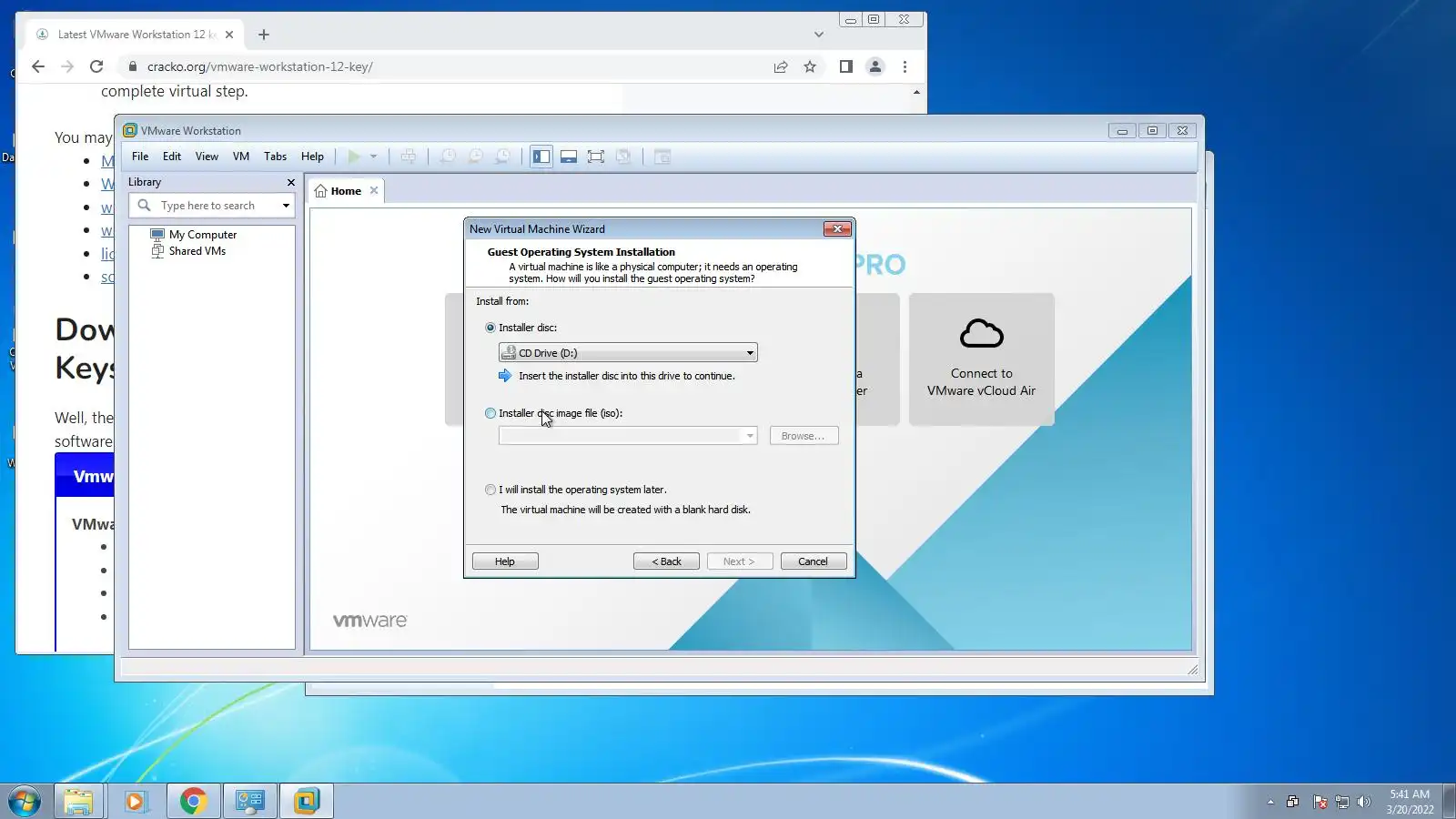Open Windows Media Player from the taskbar

click(x=136, y=802)
